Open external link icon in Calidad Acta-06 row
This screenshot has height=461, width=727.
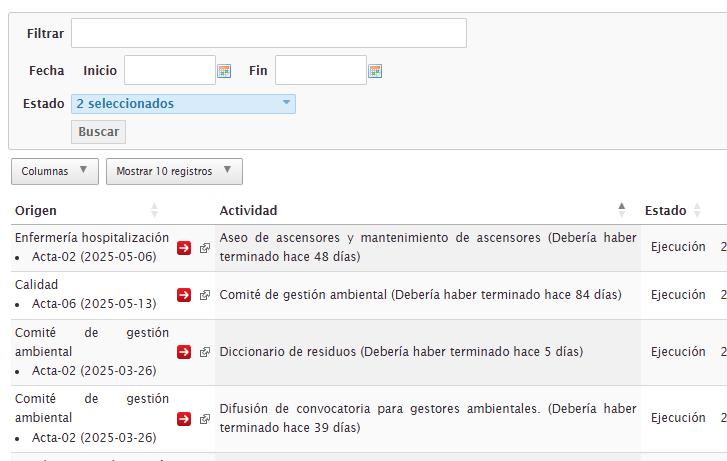click(204, 295)
